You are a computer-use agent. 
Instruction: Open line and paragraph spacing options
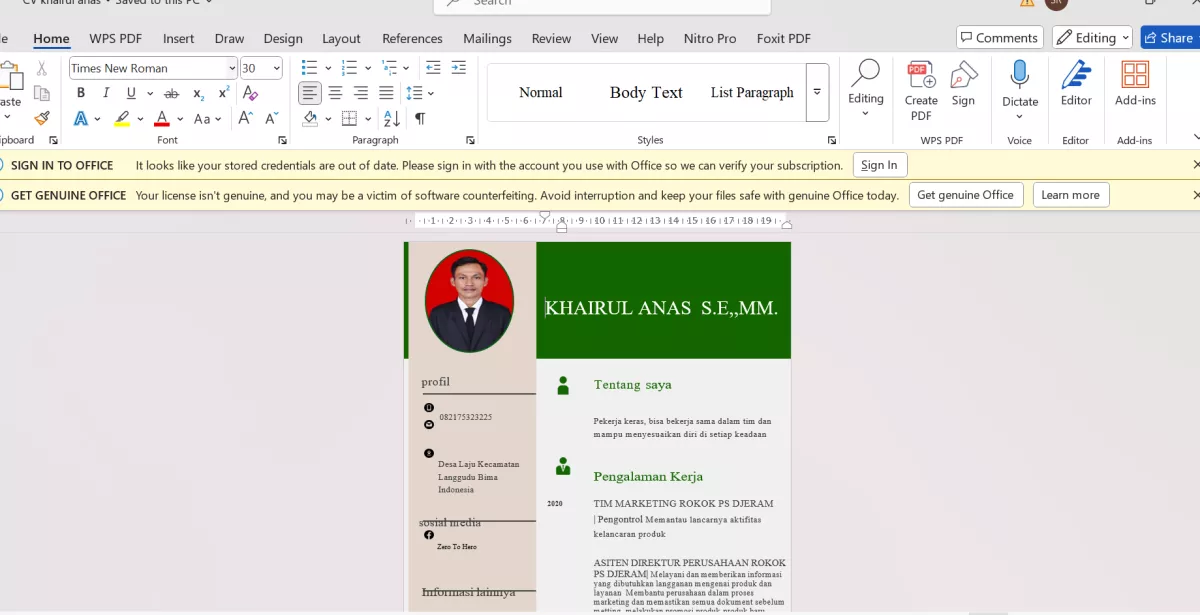pyautogui.click(x=420, y=93)
